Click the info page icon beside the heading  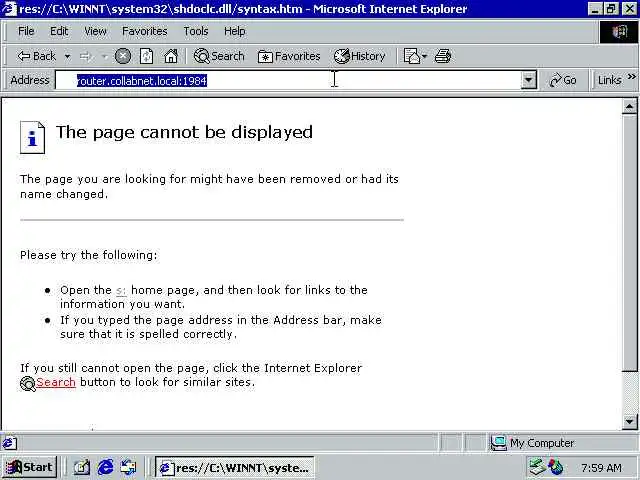33,137
